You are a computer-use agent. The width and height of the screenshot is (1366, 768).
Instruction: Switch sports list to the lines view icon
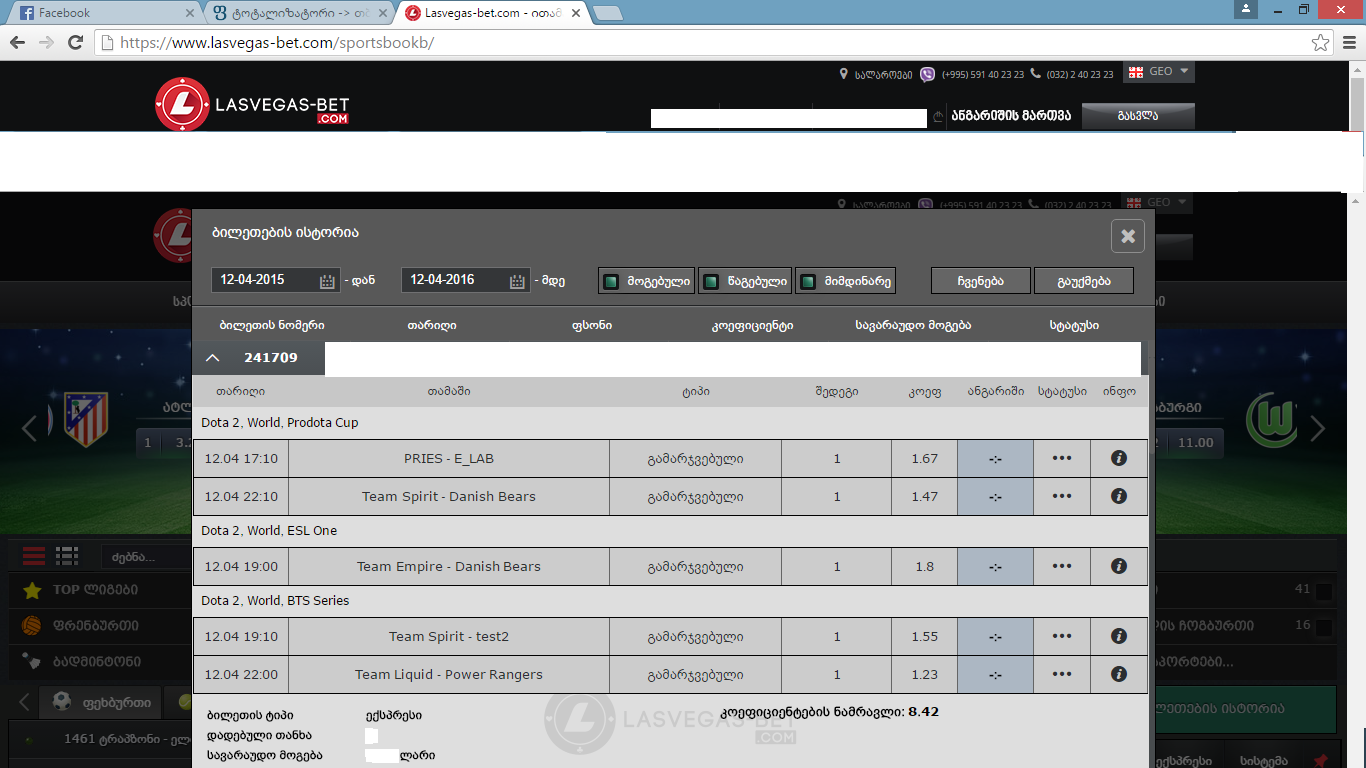pyautogui.click(x=34, y=556)
